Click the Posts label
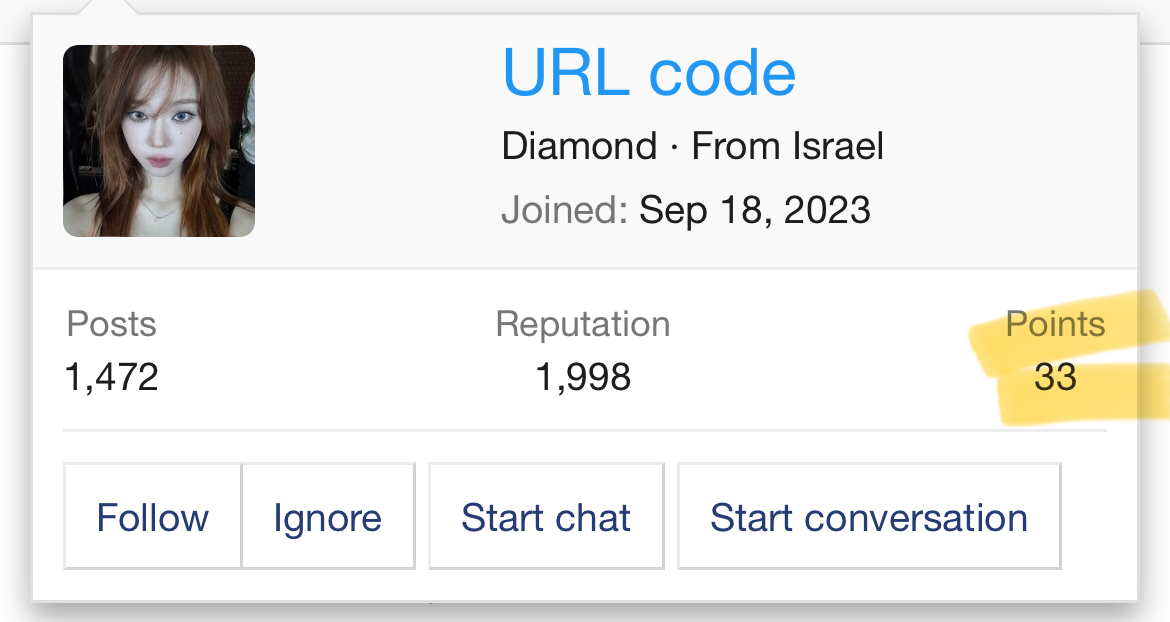Viewport: 1170px width, 622px height. 111,324
